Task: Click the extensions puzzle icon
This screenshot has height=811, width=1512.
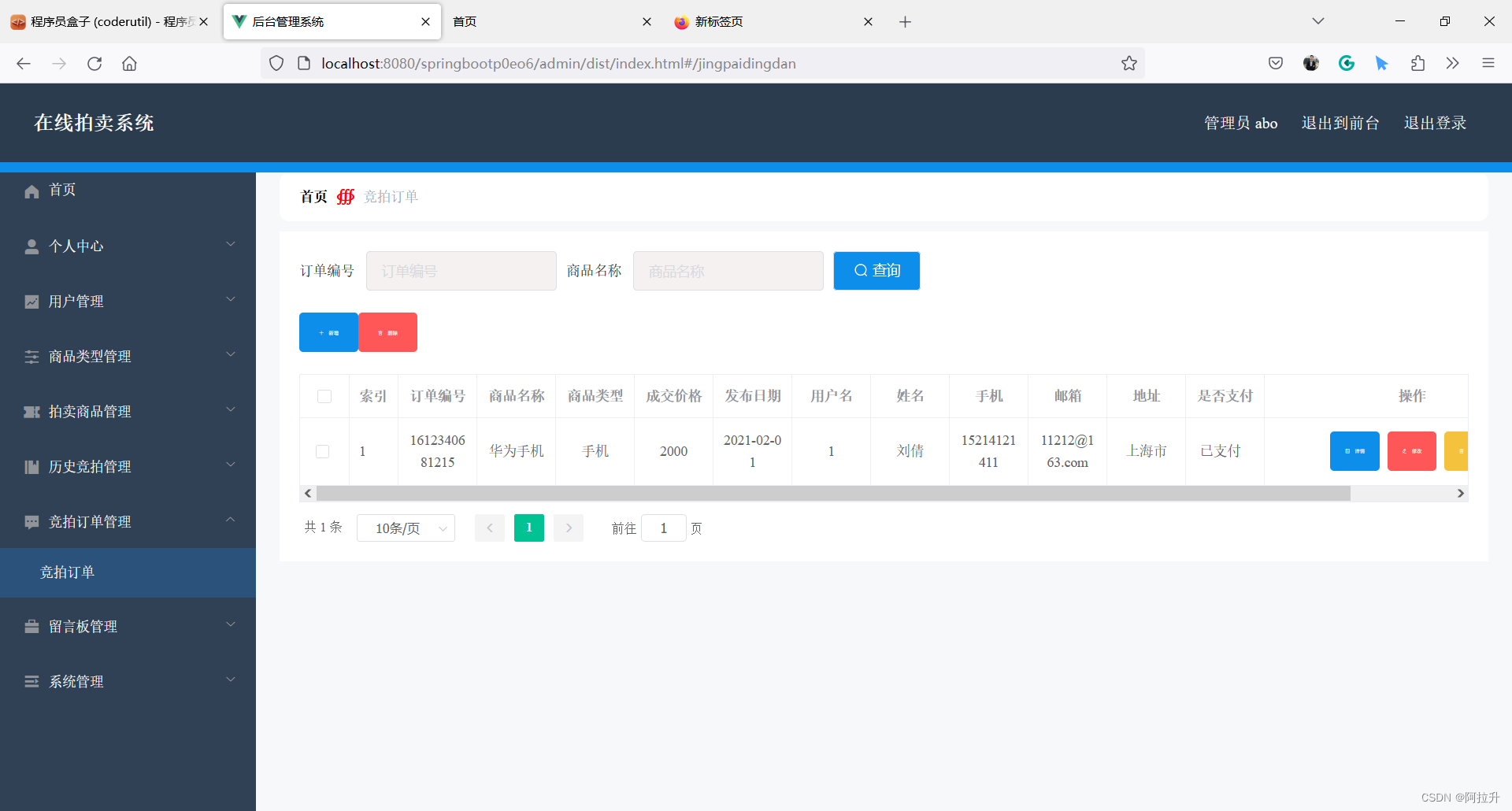Action: point(1417,64)
